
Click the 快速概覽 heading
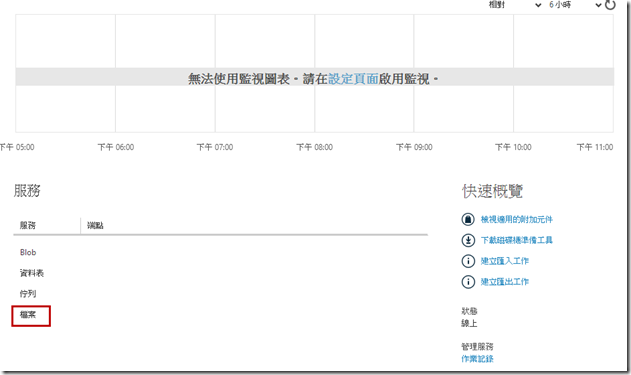click(493, 191)
